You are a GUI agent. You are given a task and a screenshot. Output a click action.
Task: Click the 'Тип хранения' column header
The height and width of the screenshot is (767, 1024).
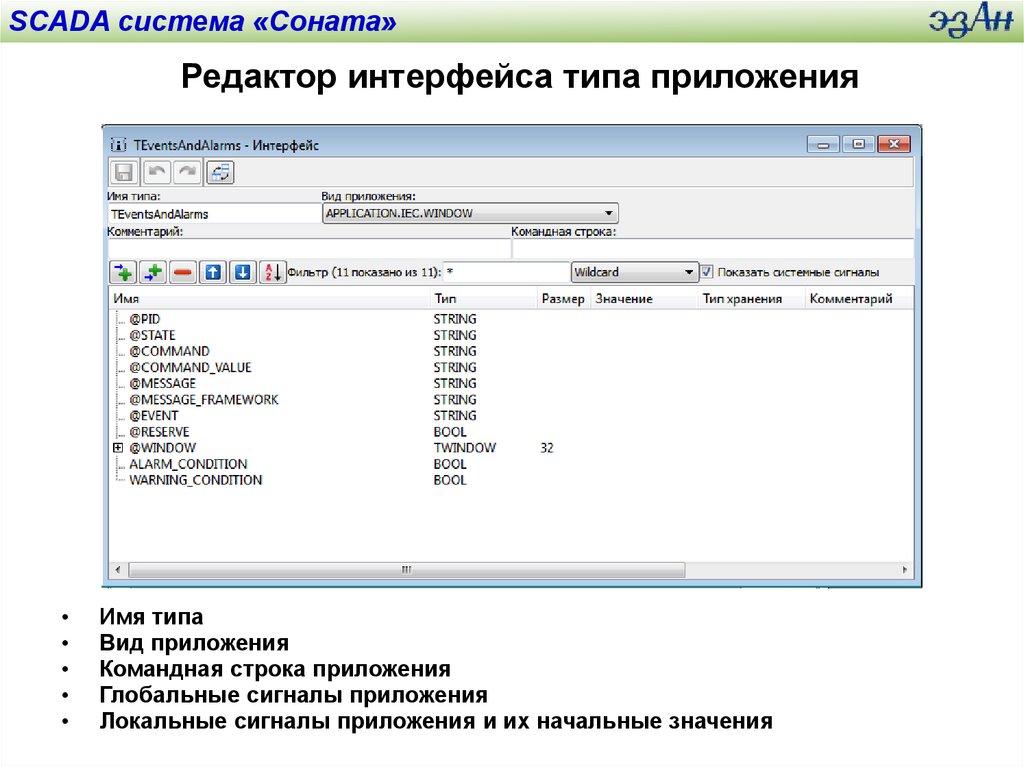point(741,299)
